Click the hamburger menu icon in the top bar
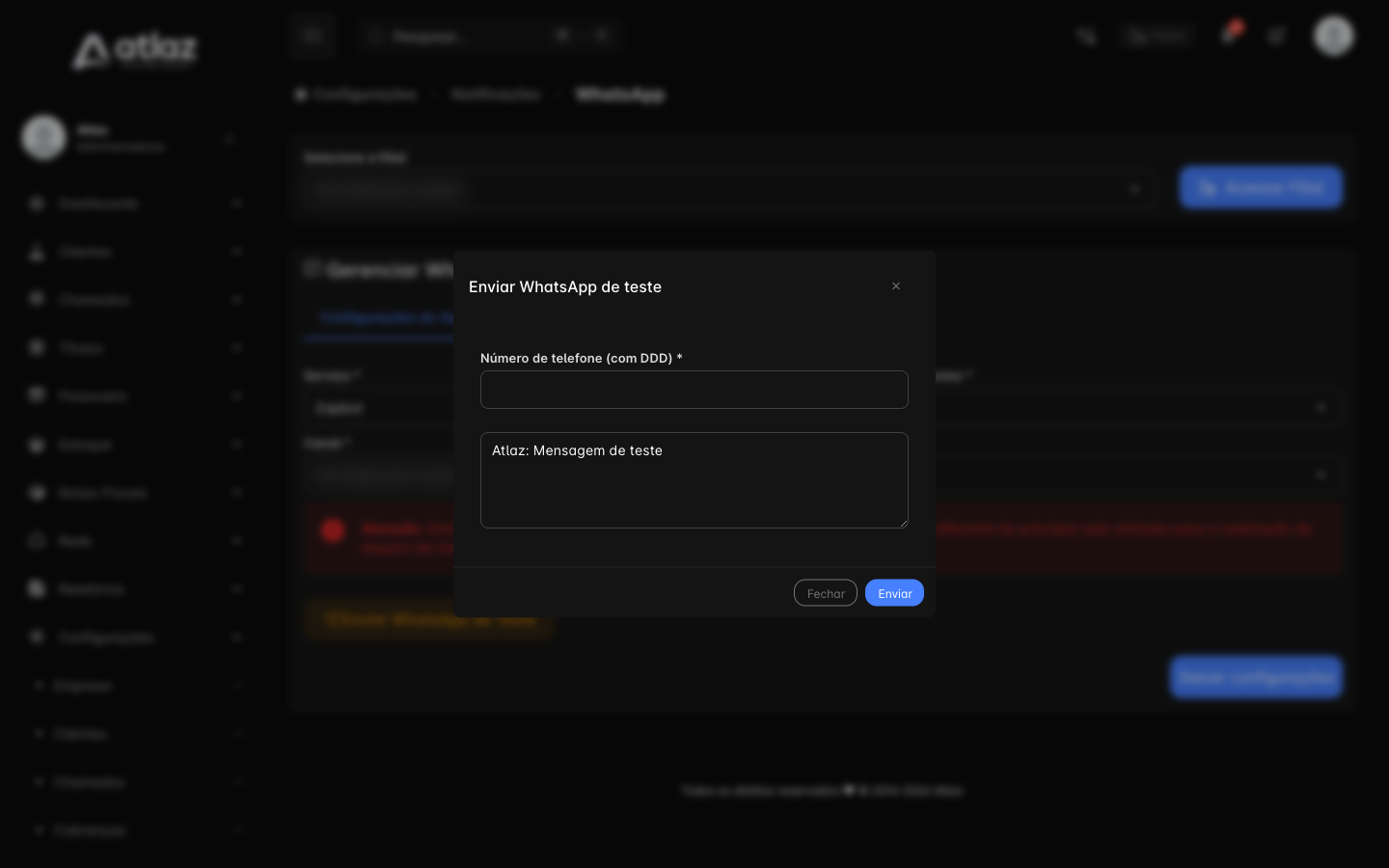 (312, 37)
